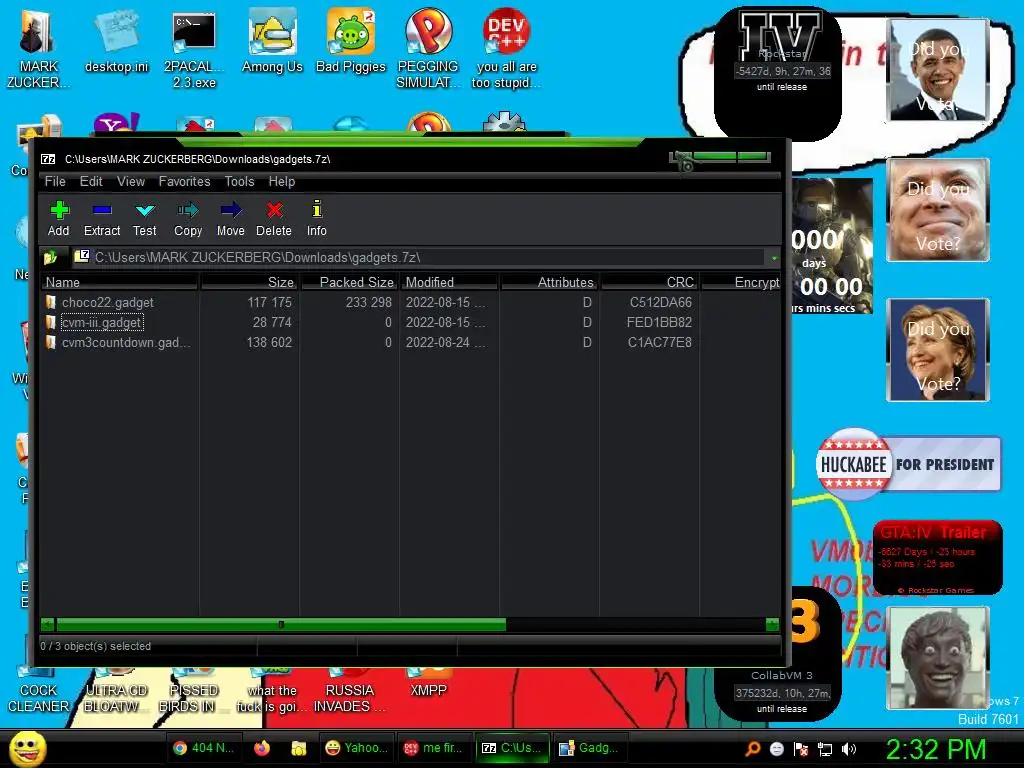Open the DEV C++ desktop shortcut
The width and height of the screenshot is (1024, 768).
(x=506, y=49)
